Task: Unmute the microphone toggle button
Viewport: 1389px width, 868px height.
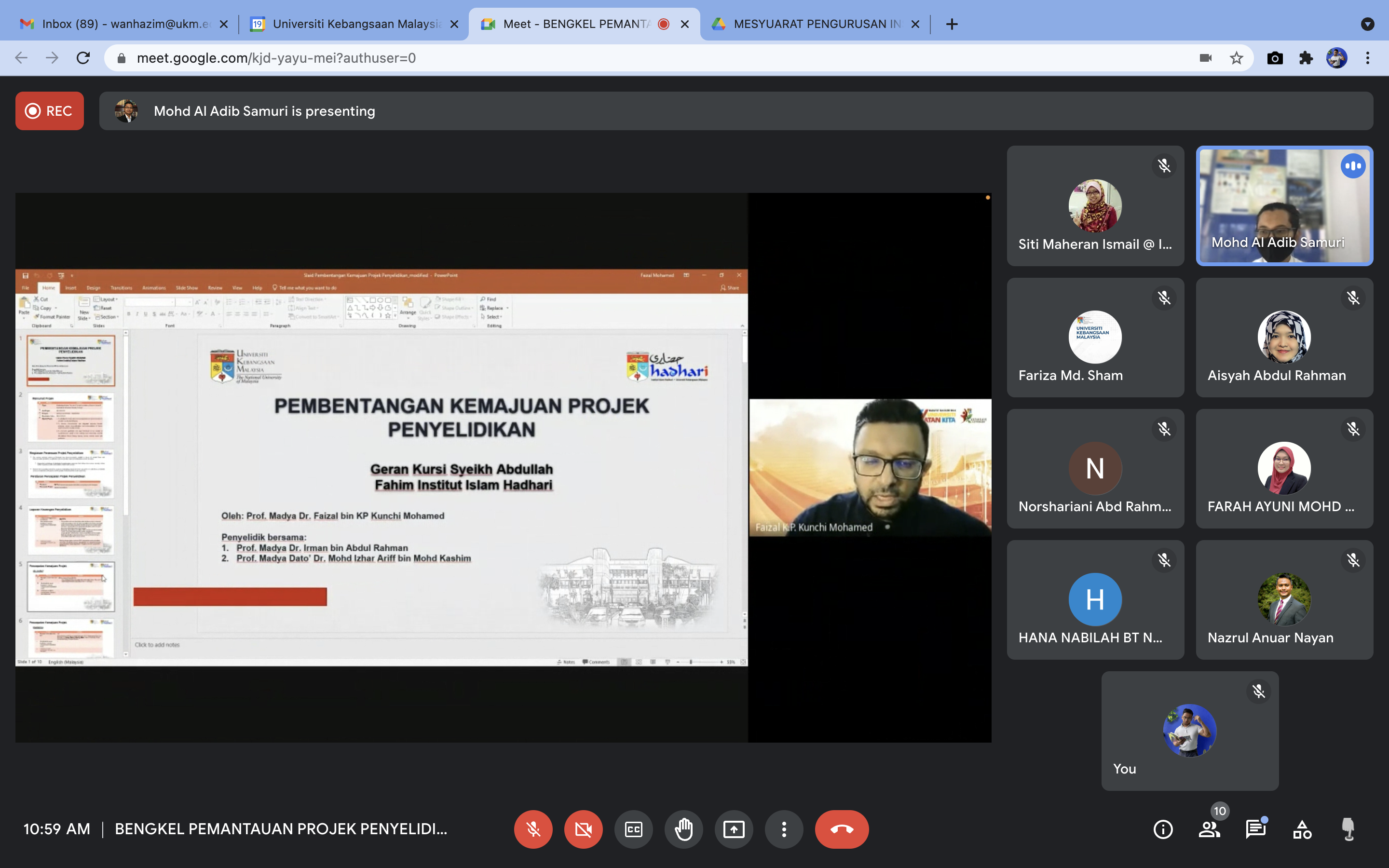Action: pos(533,829)
